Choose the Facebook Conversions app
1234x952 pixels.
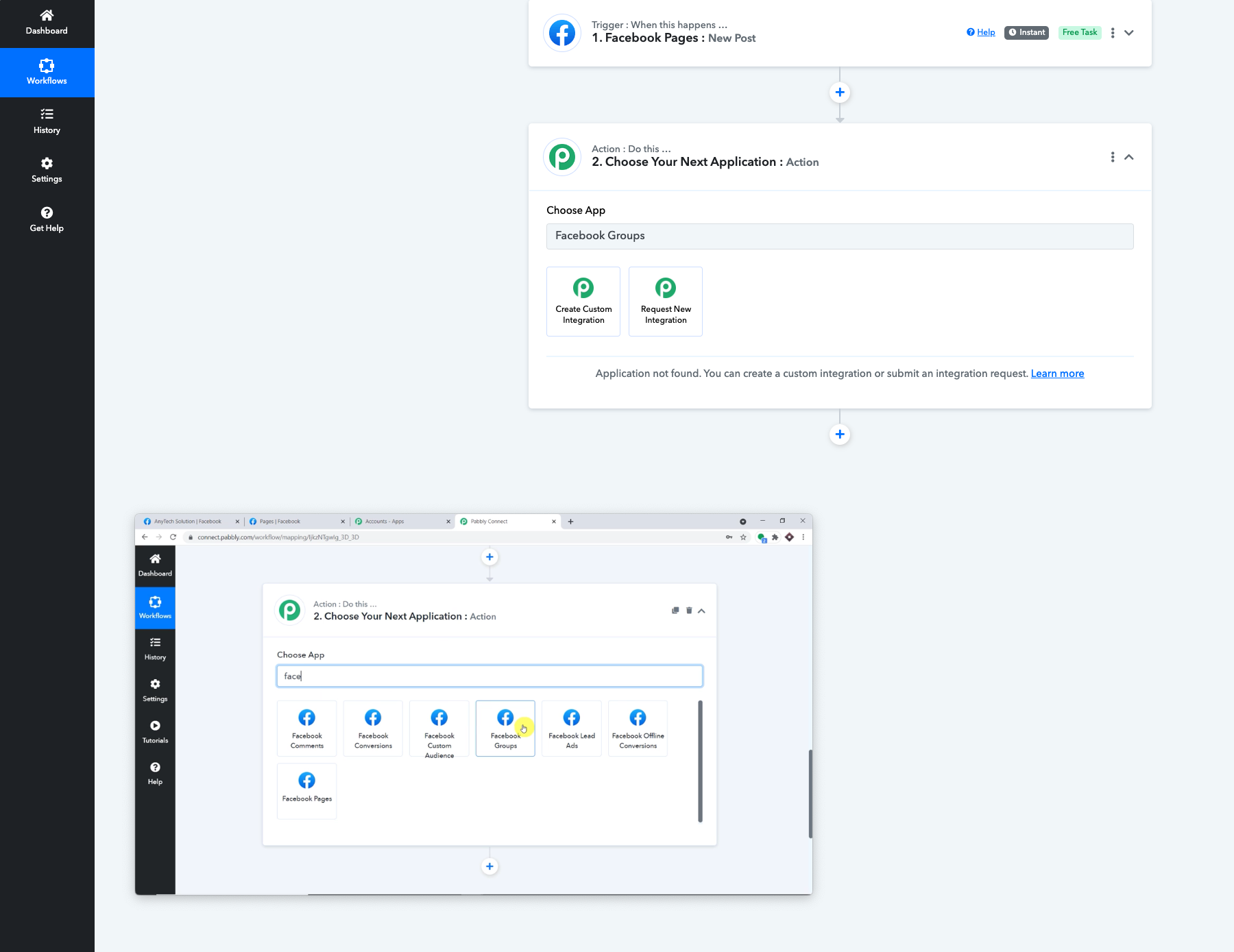373,729
